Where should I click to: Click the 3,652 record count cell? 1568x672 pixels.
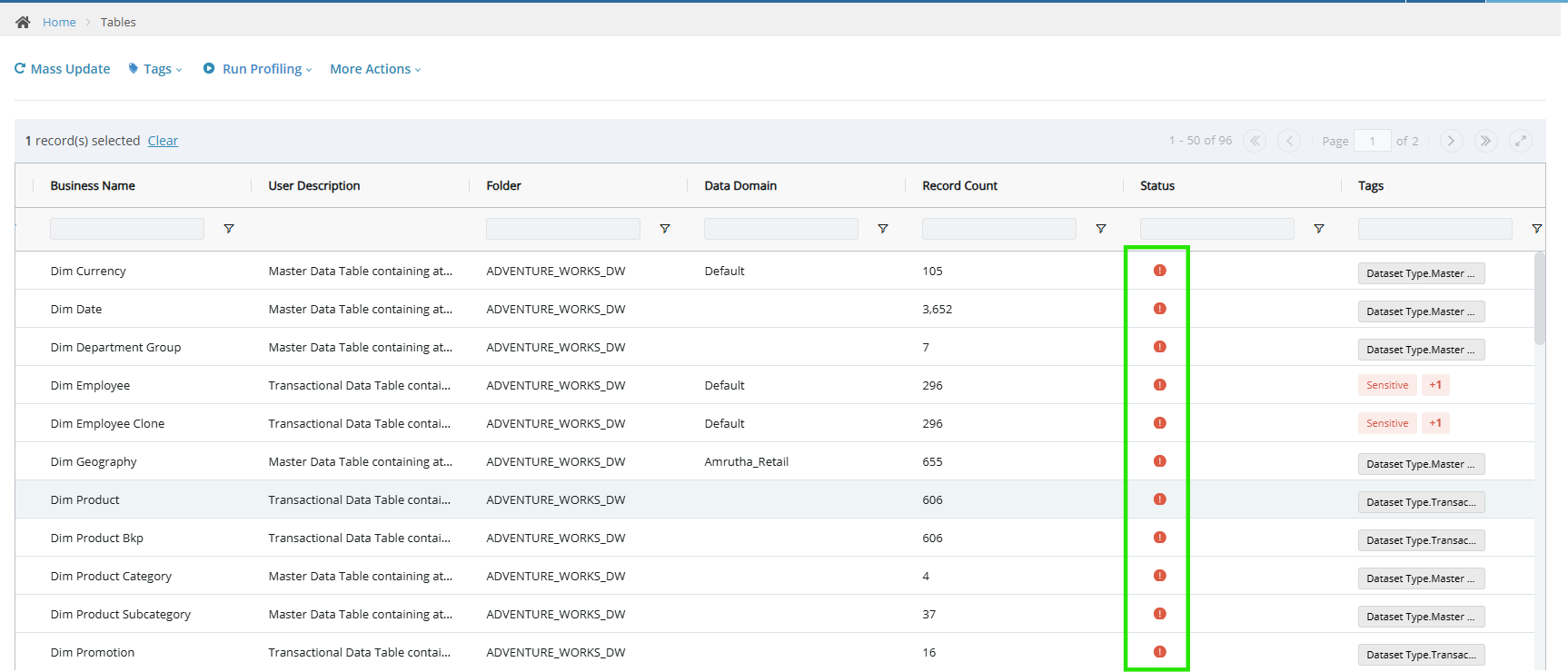(938, 309)
